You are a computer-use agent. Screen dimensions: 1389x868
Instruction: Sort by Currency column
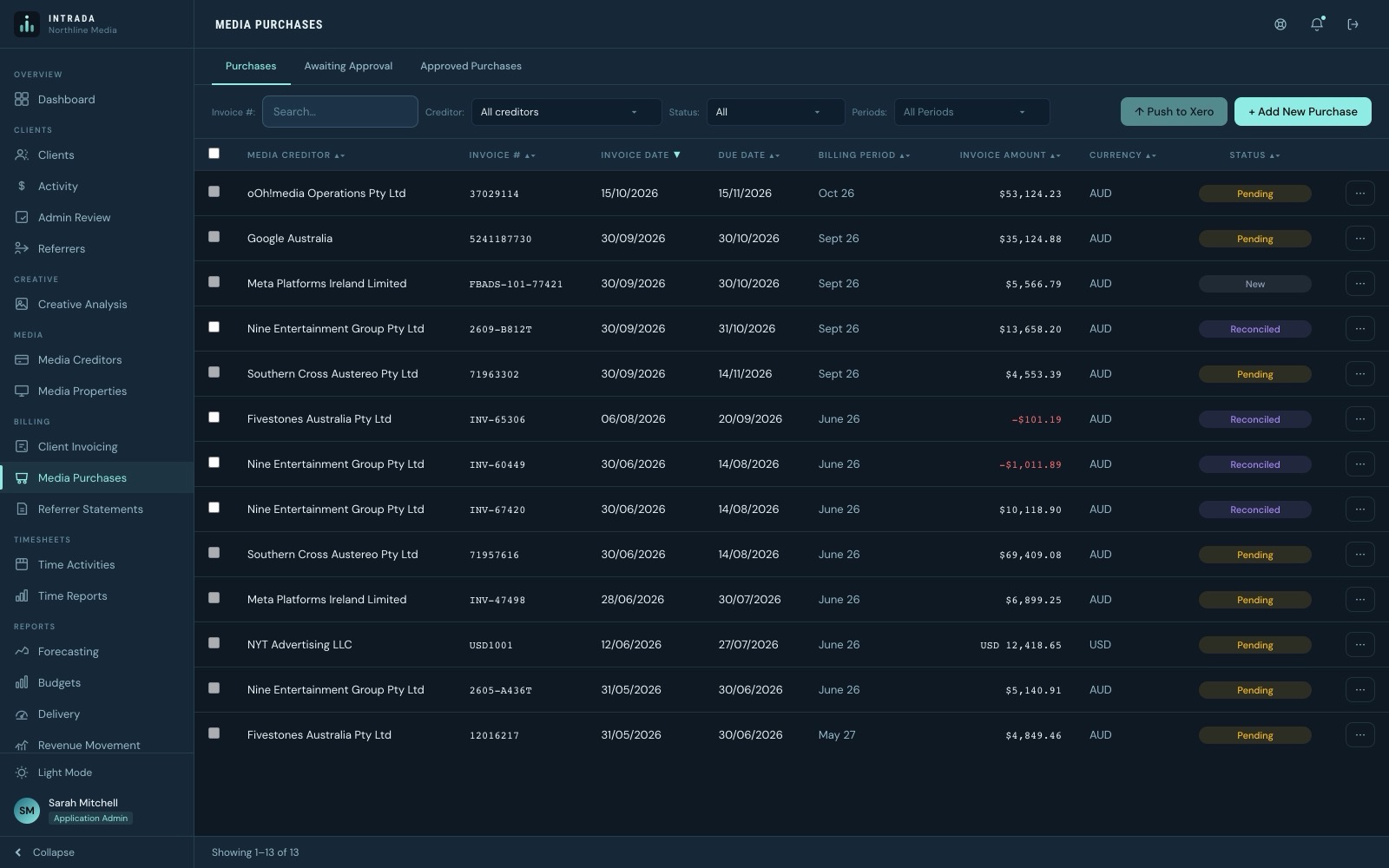point(1122,155)
